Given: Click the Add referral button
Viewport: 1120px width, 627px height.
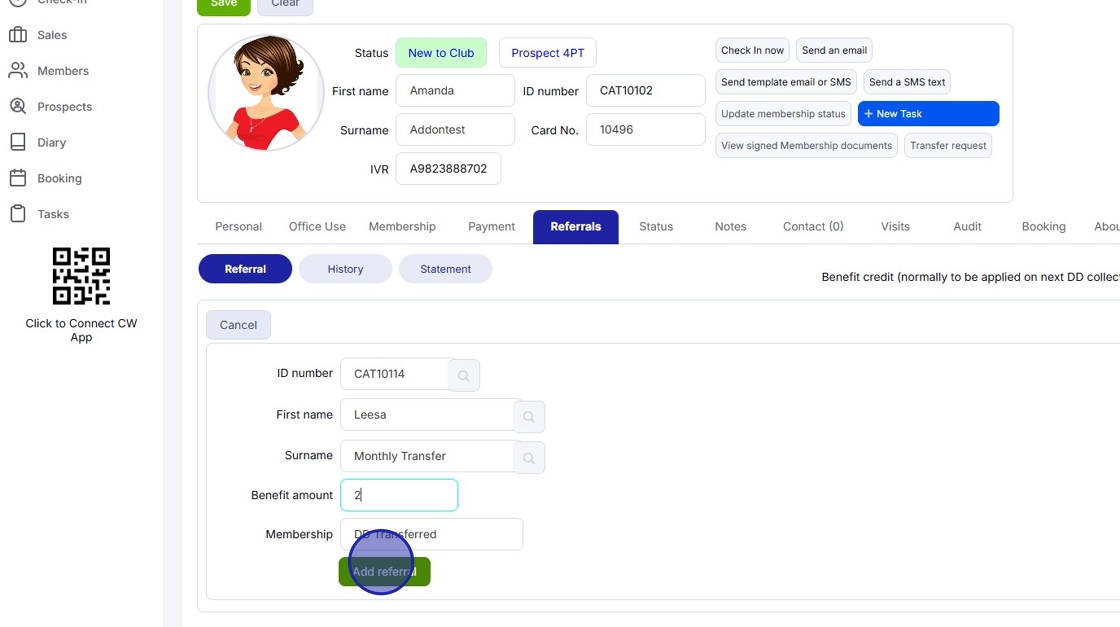Looking at the screenshot, I should point(384,571).
